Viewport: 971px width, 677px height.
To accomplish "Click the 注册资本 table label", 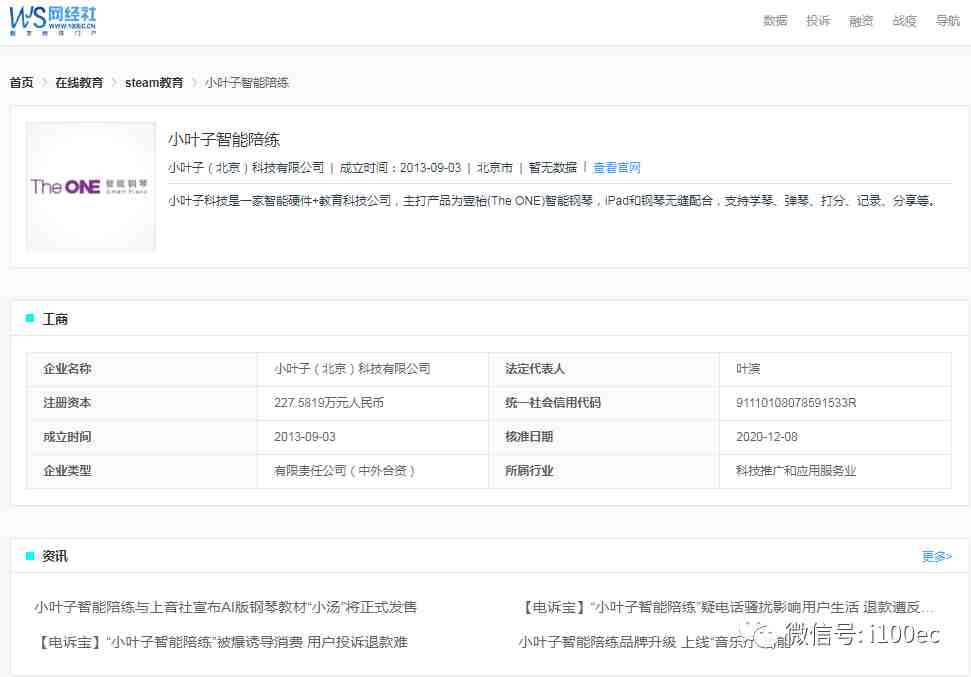I will click(x=67, y=403).
